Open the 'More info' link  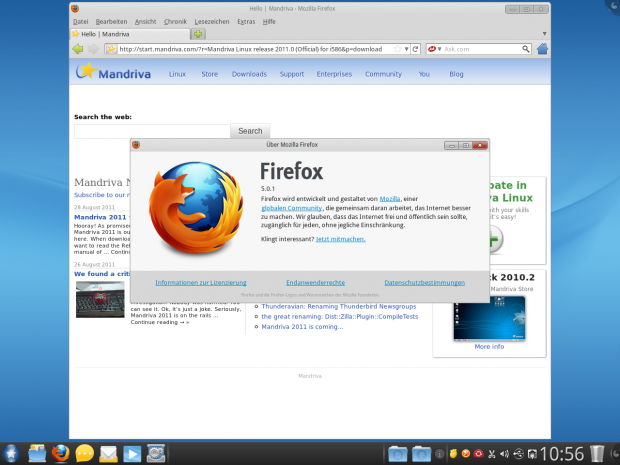(x=490, y=346)
